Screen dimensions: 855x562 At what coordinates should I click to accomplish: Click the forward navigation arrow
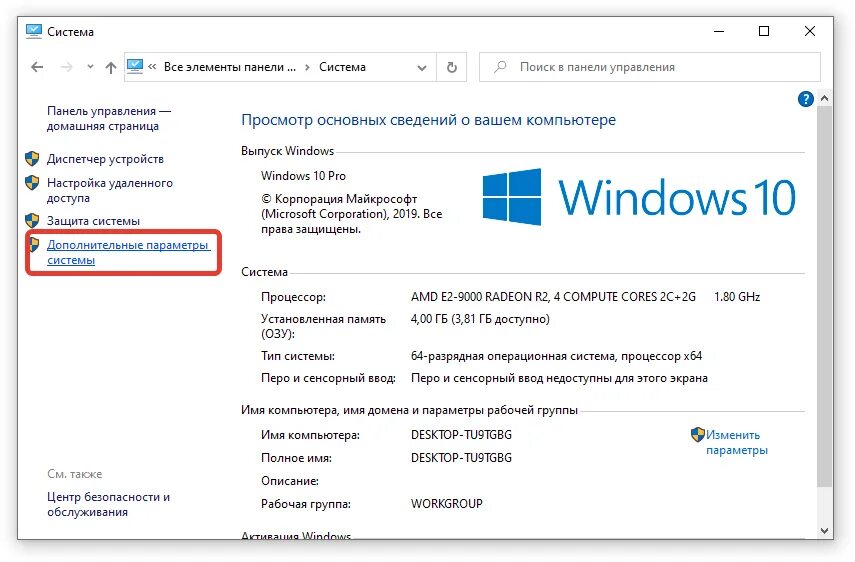pos(67,67)
